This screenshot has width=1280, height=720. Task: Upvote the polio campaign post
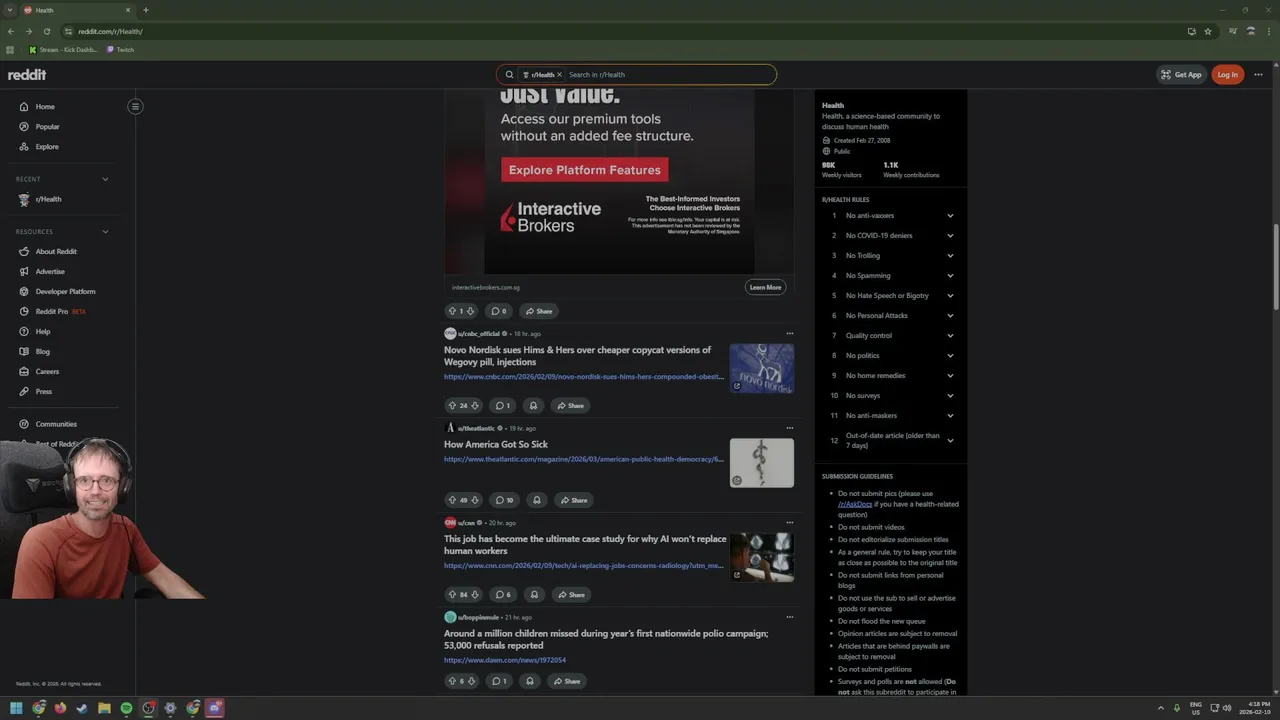tap(452, 681)
